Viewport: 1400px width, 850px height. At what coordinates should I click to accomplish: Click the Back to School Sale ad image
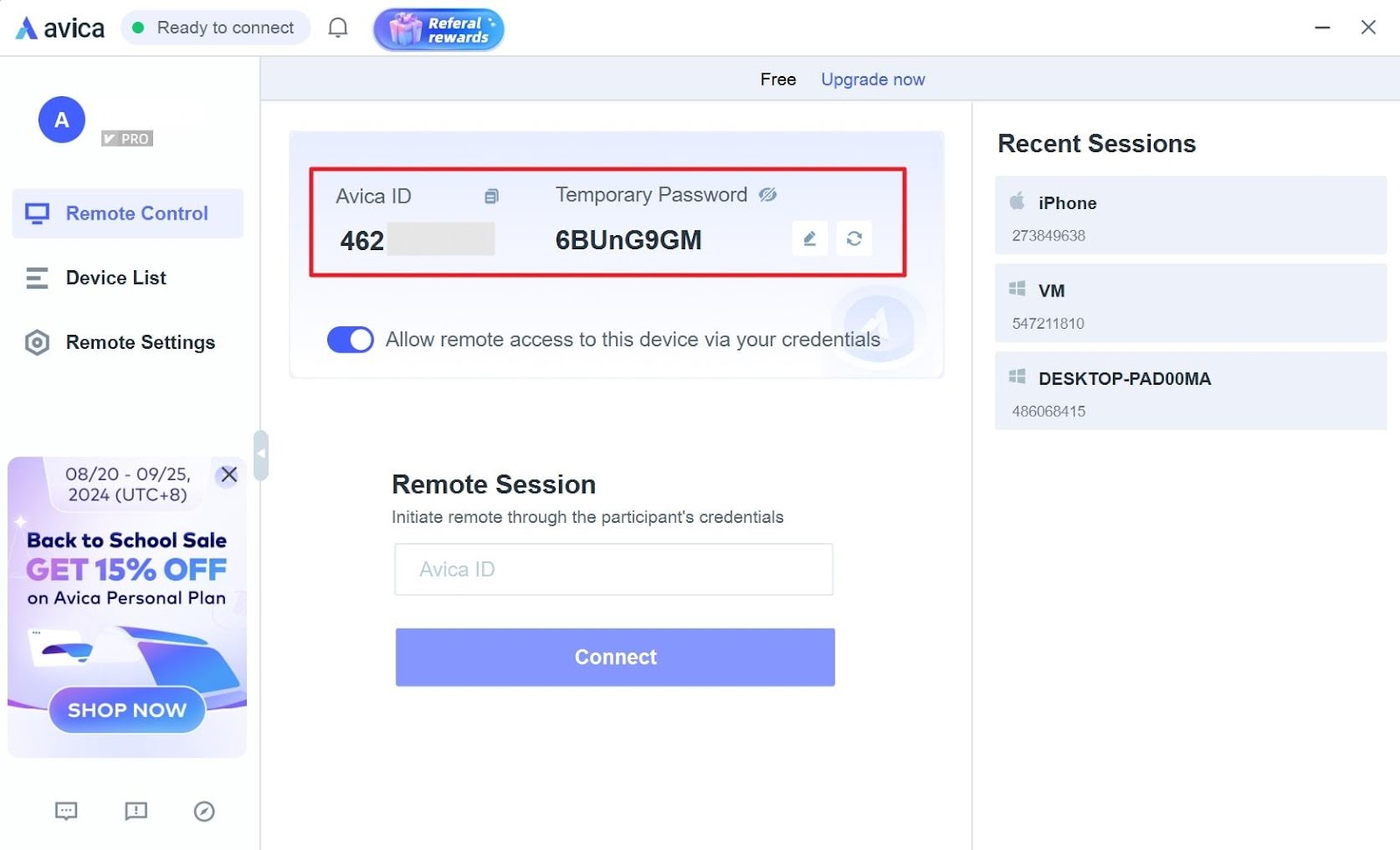(x=127, y=606)
